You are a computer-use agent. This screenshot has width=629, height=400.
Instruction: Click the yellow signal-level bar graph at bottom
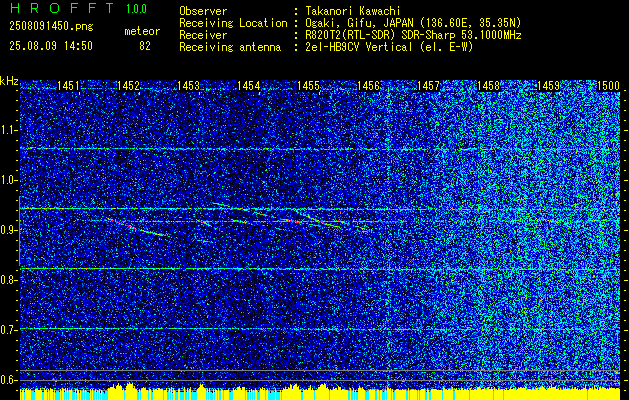[x=320, y=392]
